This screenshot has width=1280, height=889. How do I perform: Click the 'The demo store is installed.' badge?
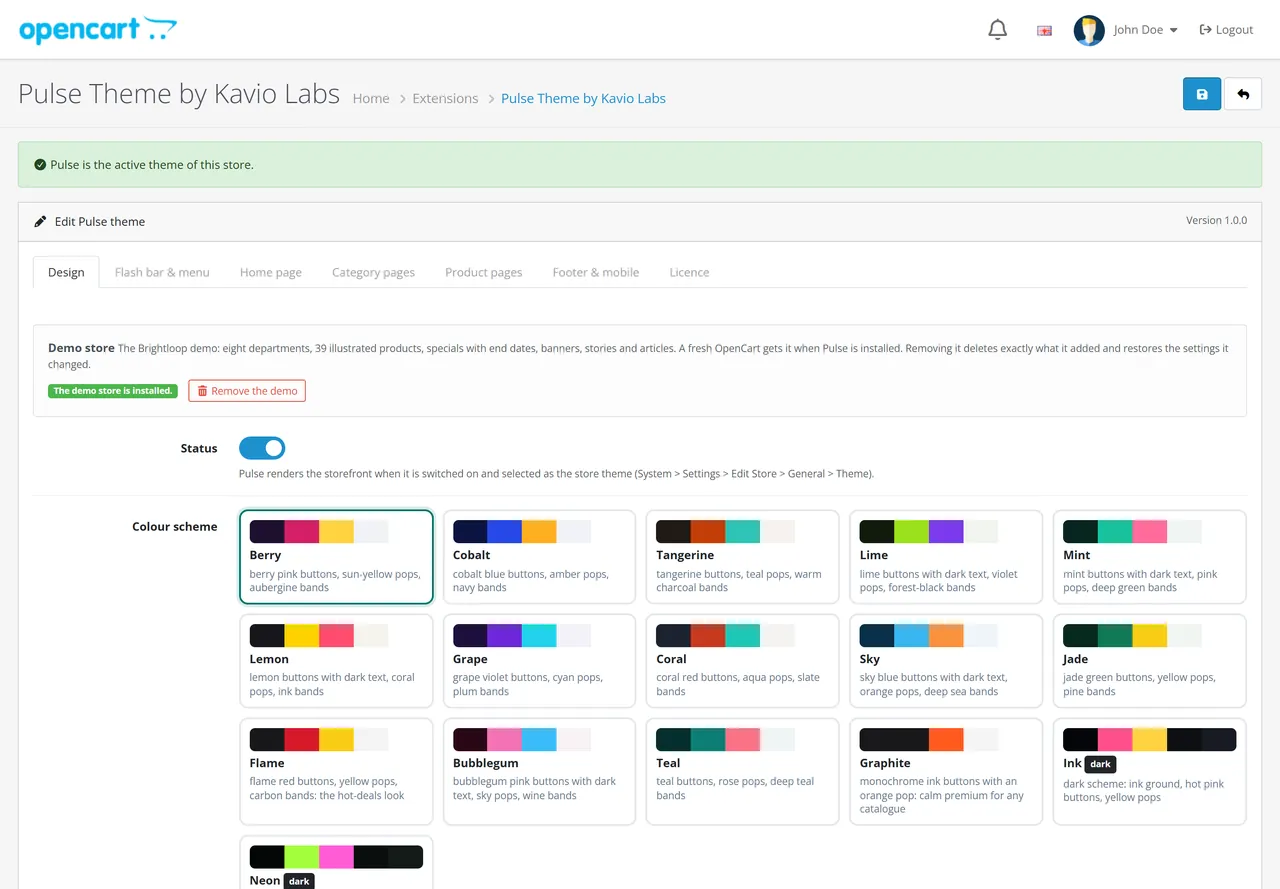click(113, 391)
